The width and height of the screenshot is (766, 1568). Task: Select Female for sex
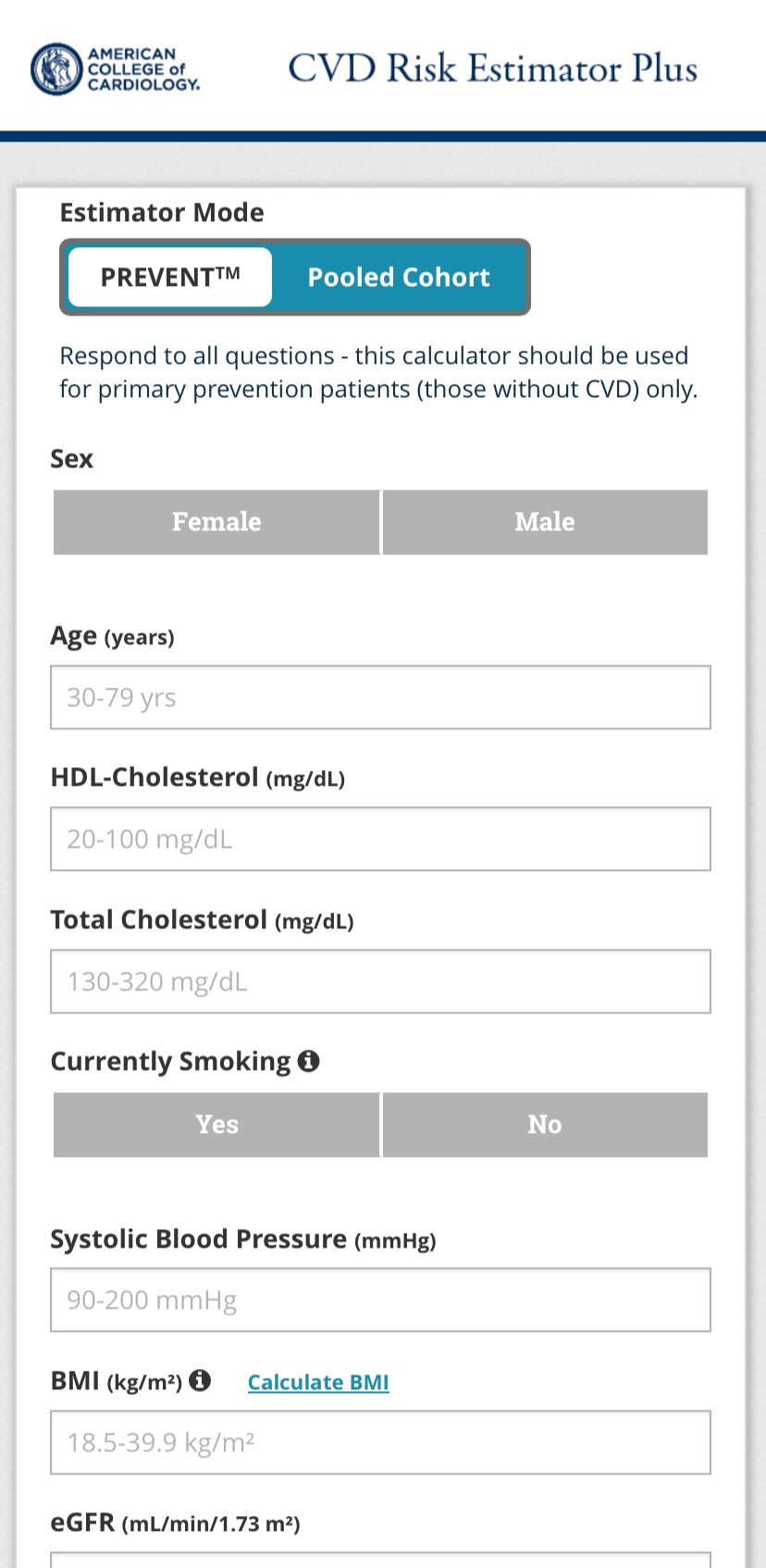216,522
